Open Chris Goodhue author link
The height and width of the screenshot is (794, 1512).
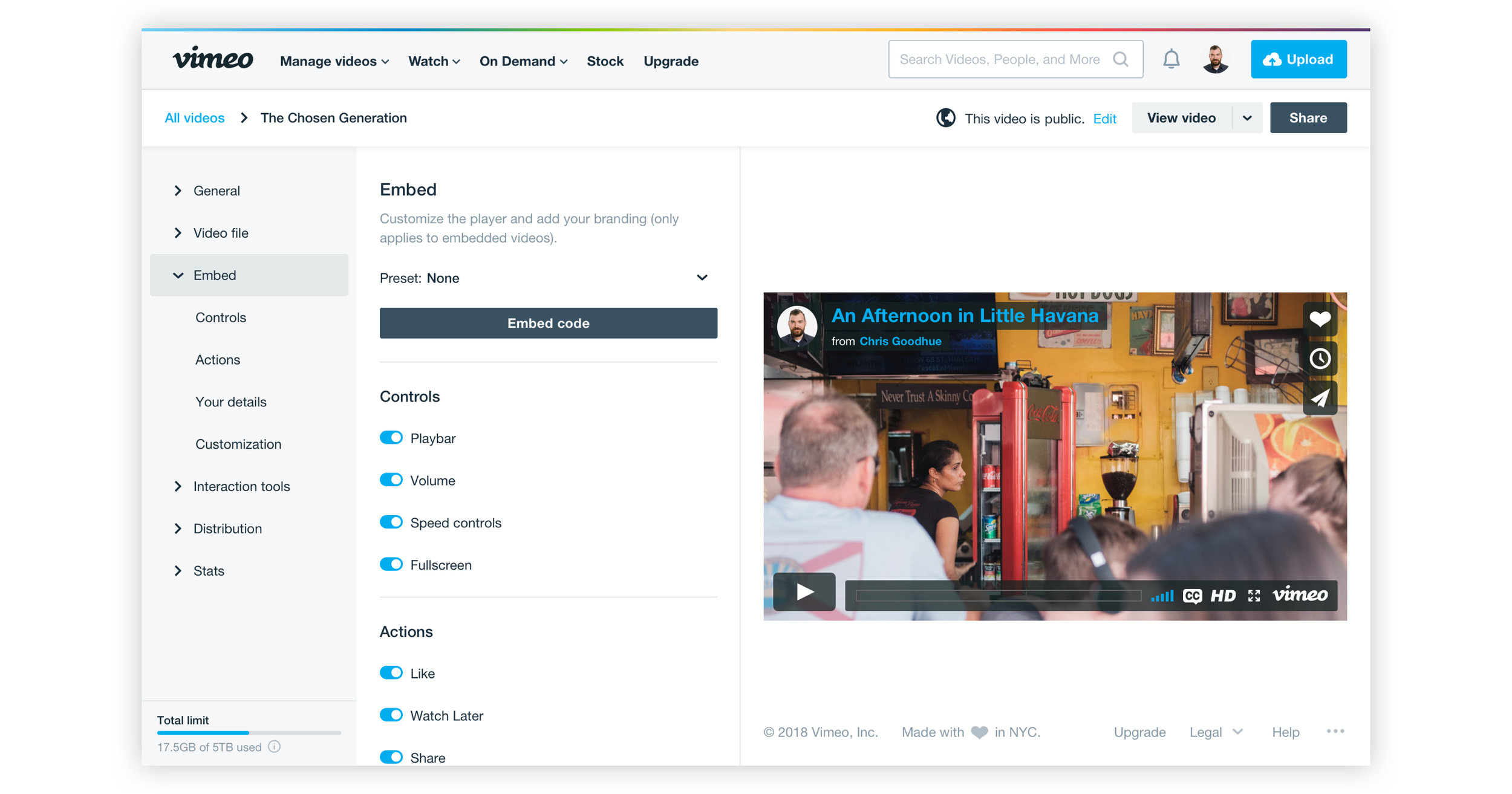click(x=900, y=341)
